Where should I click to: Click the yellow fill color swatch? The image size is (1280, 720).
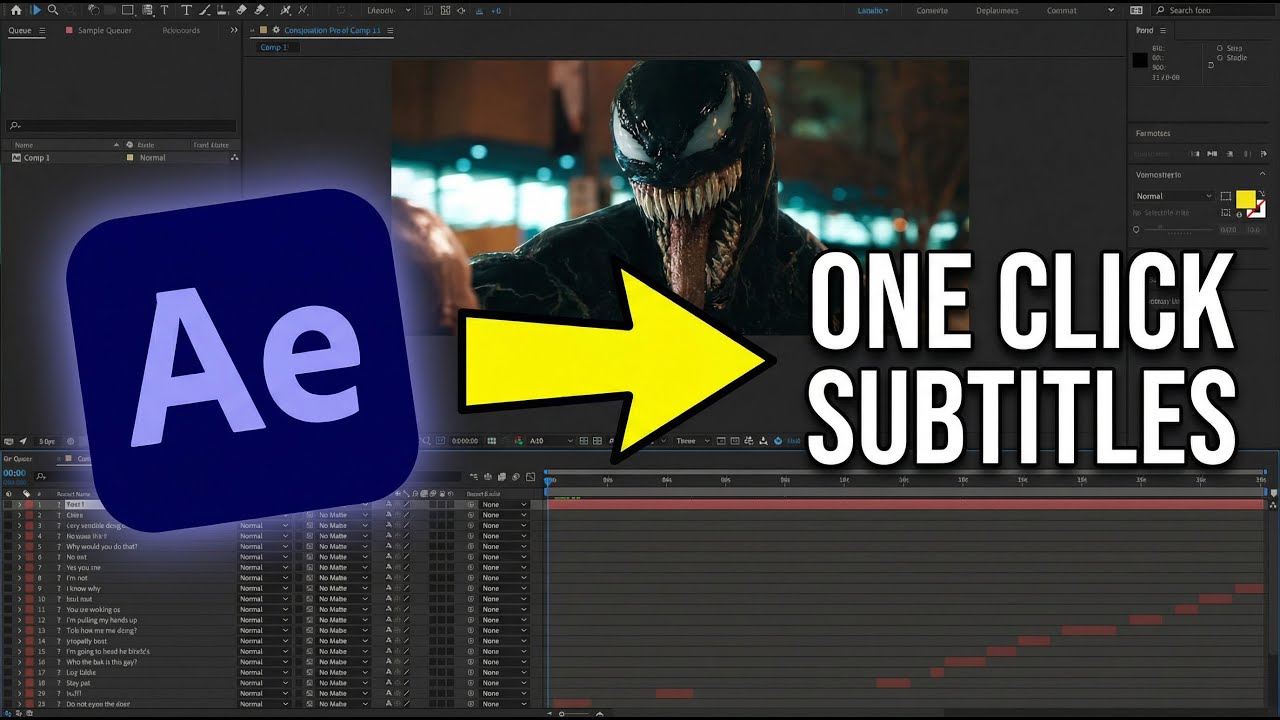(x=1246, y=199)
